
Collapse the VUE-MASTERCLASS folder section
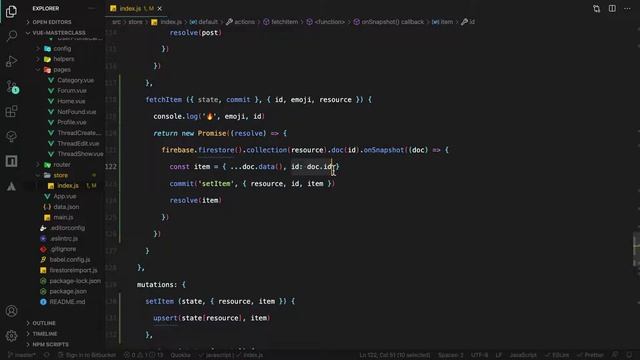[x=59, y=33]
